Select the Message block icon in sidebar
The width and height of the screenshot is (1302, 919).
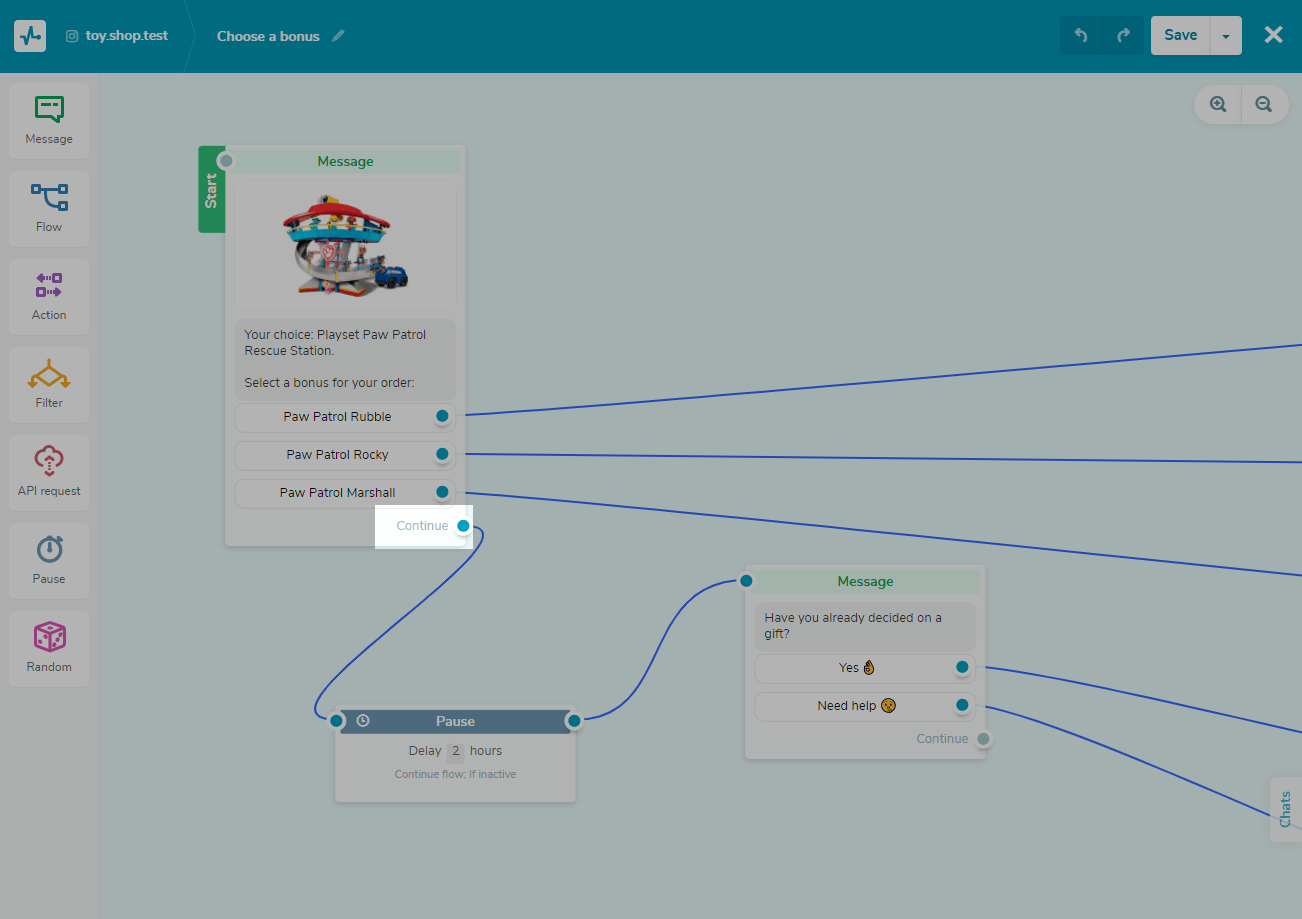[49, 120]
